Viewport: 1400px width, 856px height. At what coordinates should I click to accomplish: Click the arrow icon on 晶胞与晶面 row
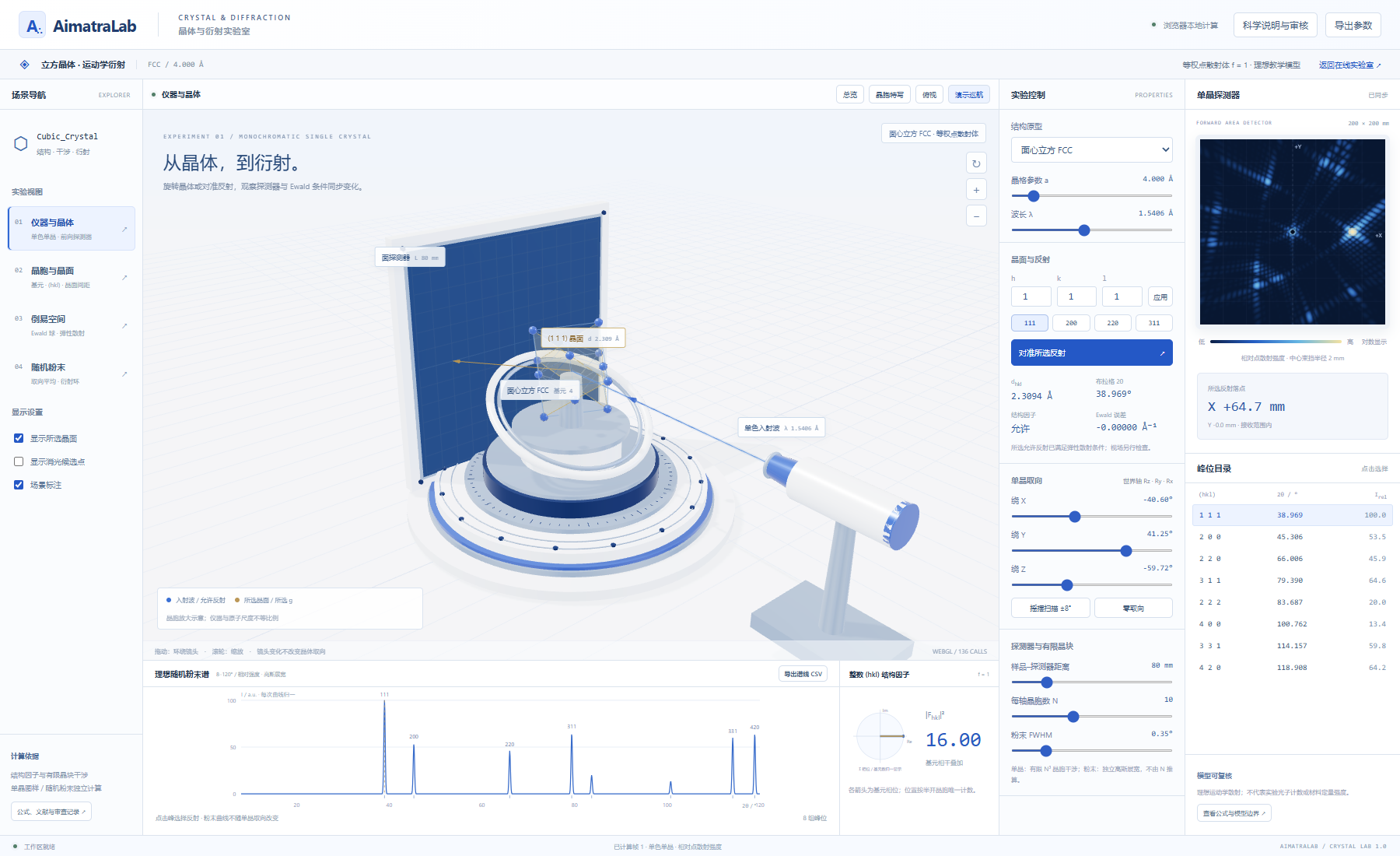124,278
